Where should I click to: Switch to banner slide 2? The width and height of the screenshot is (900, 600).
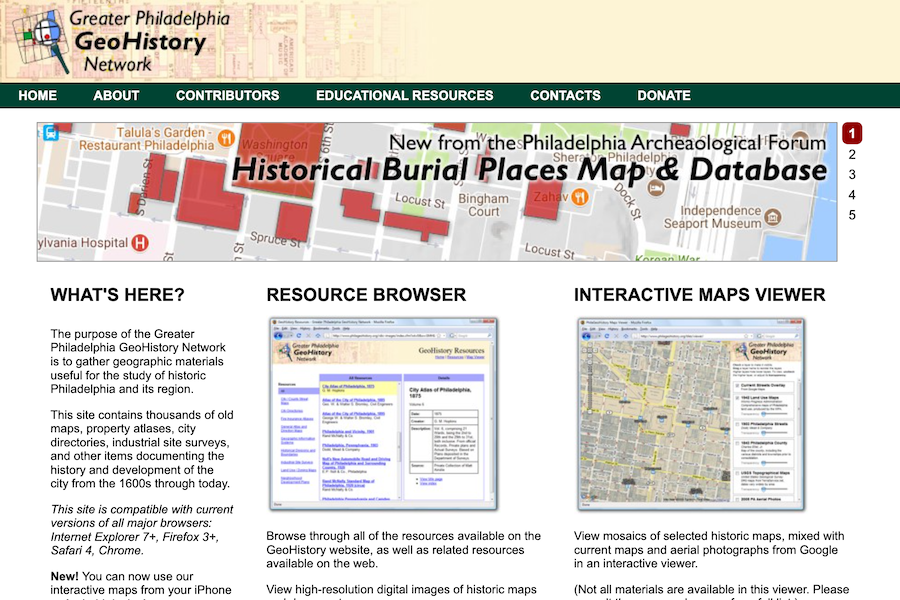click(x=852, y=154)
